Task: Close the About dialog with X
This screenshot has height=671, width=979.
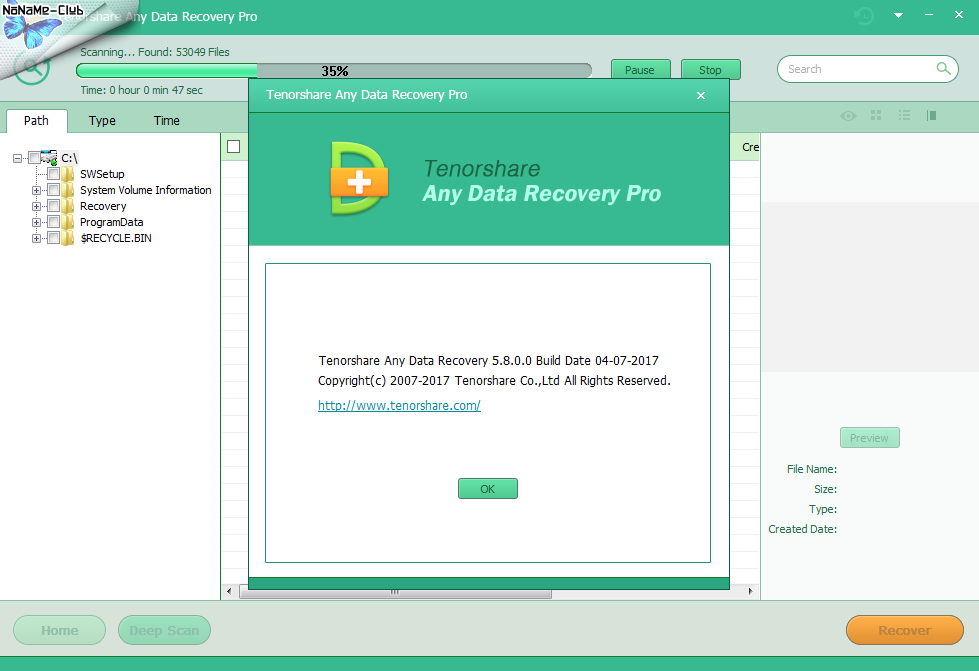Action: [701, 95]
